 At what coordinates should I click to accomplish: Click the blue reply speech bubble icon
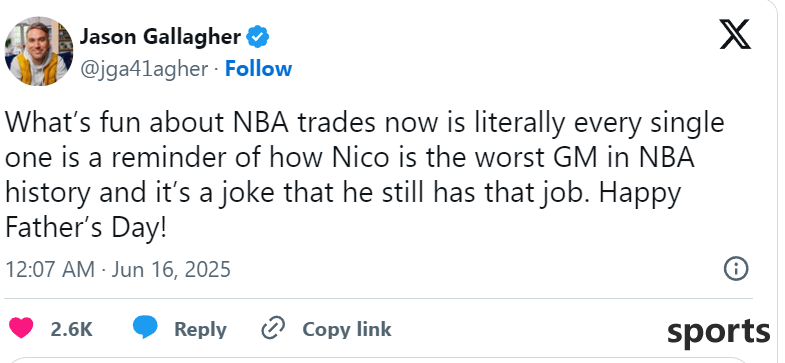[x=145, y=328]
